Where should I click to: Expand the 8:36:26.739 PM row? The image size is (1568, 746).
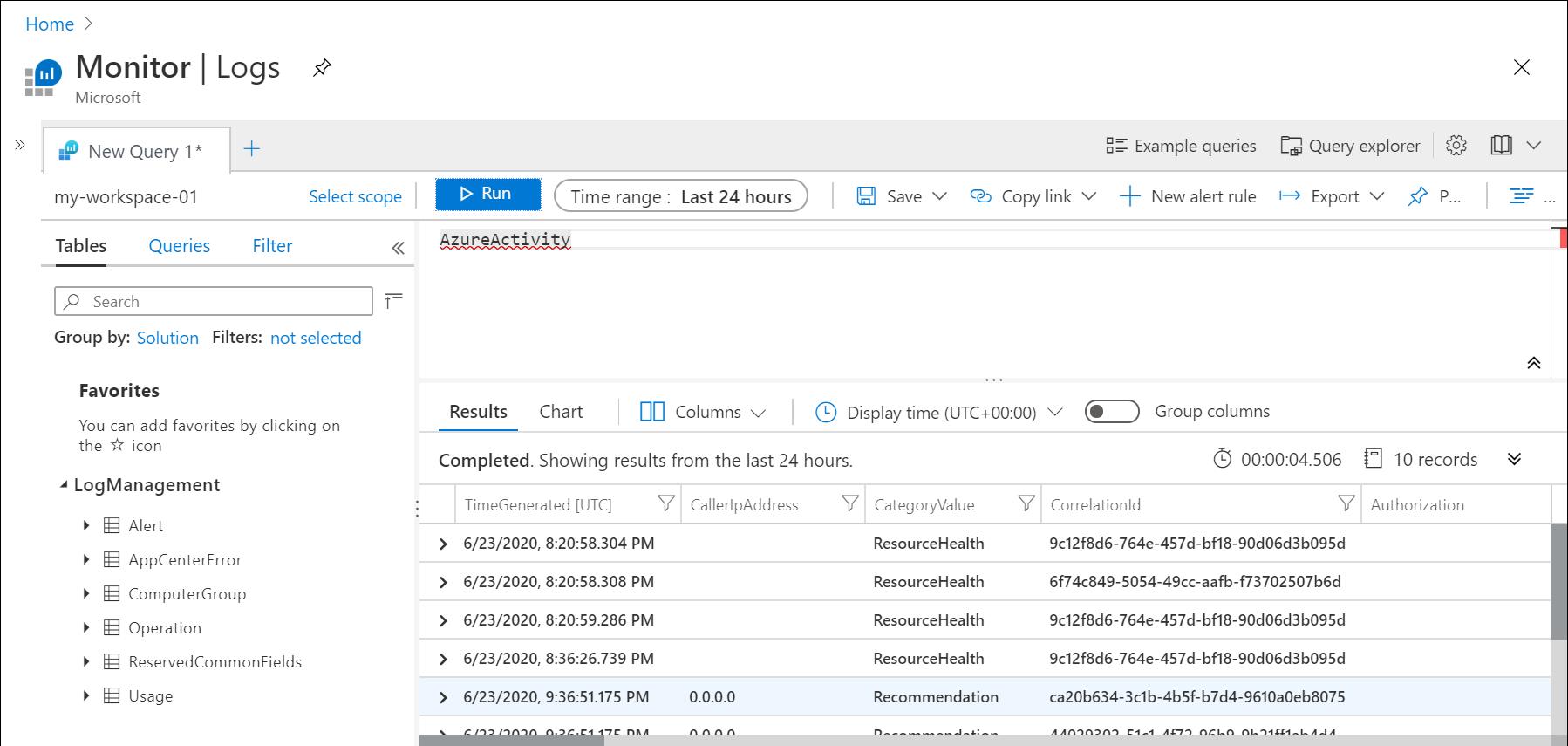[443, 659]
